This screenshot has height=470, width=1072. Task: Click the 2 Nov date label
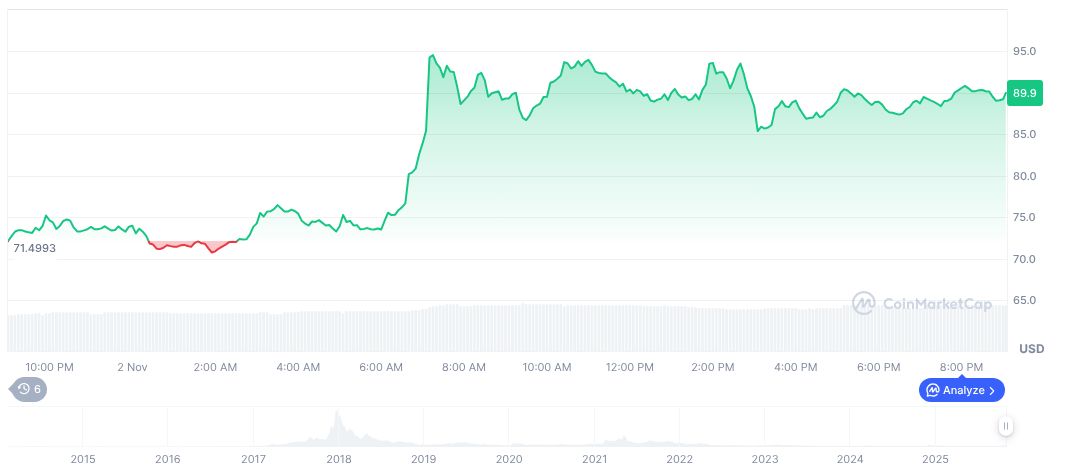pos(131,367)
